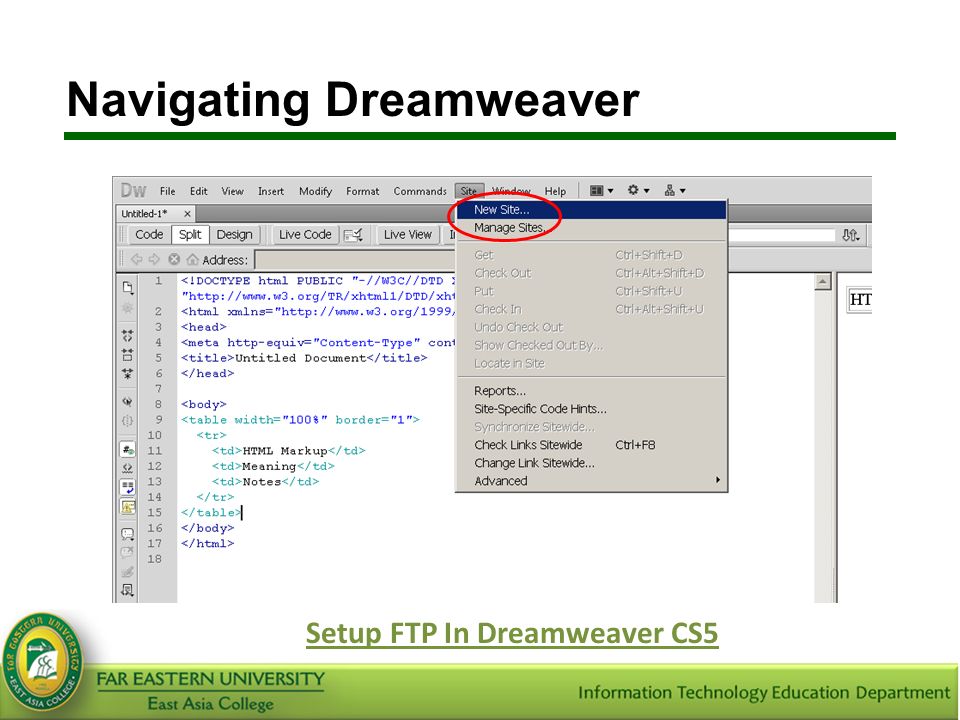Click Select Parent Tag icon

127,402
